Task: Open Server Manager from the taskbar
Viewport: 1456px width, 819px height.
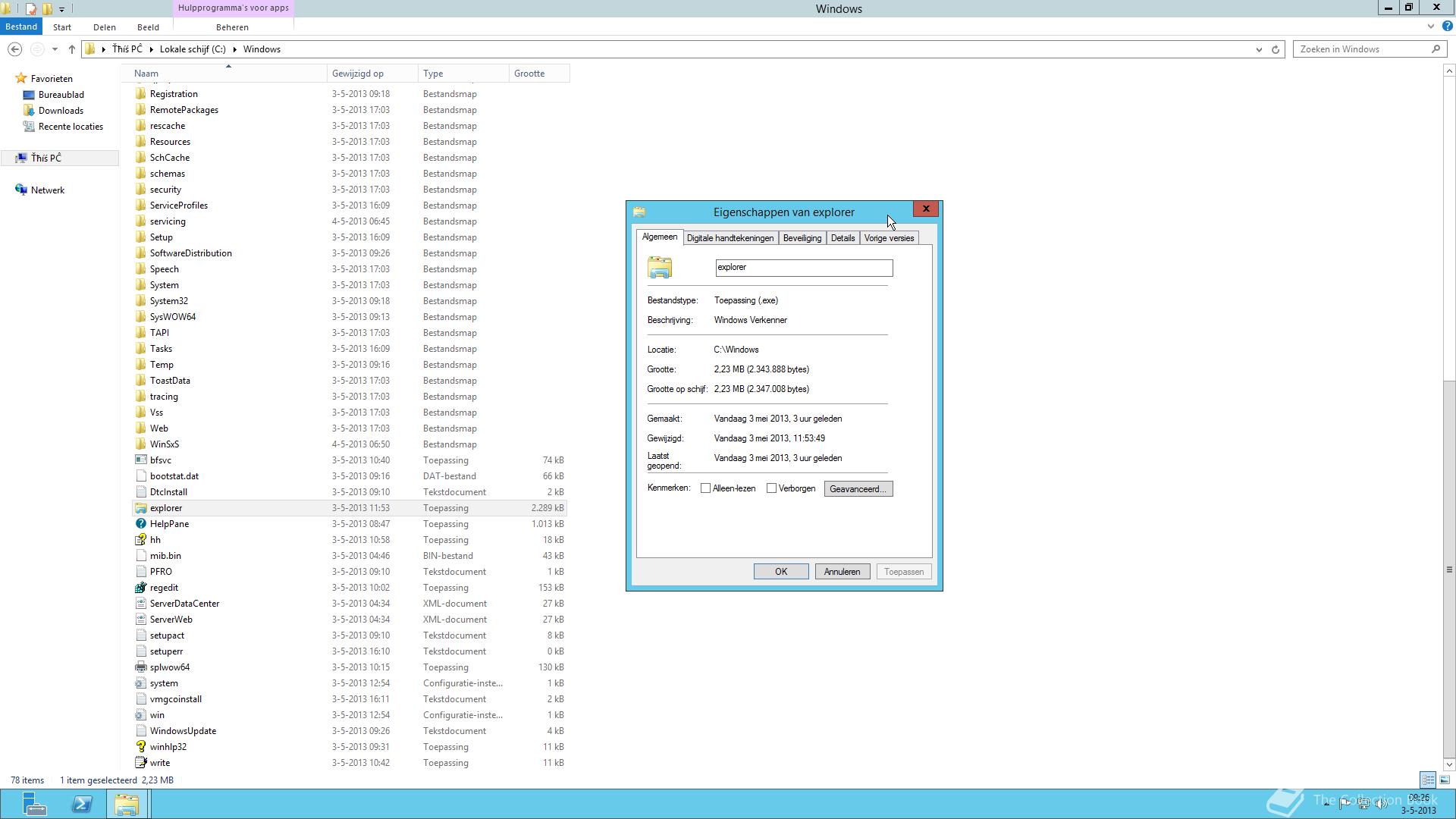Action: coord(33,804)
